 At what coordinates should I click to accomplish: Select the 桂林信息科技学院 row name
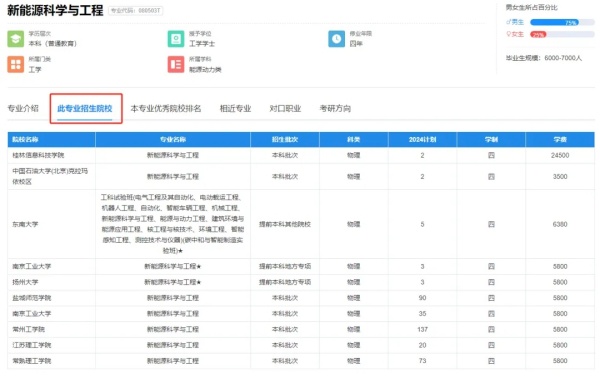click(38, 155)
